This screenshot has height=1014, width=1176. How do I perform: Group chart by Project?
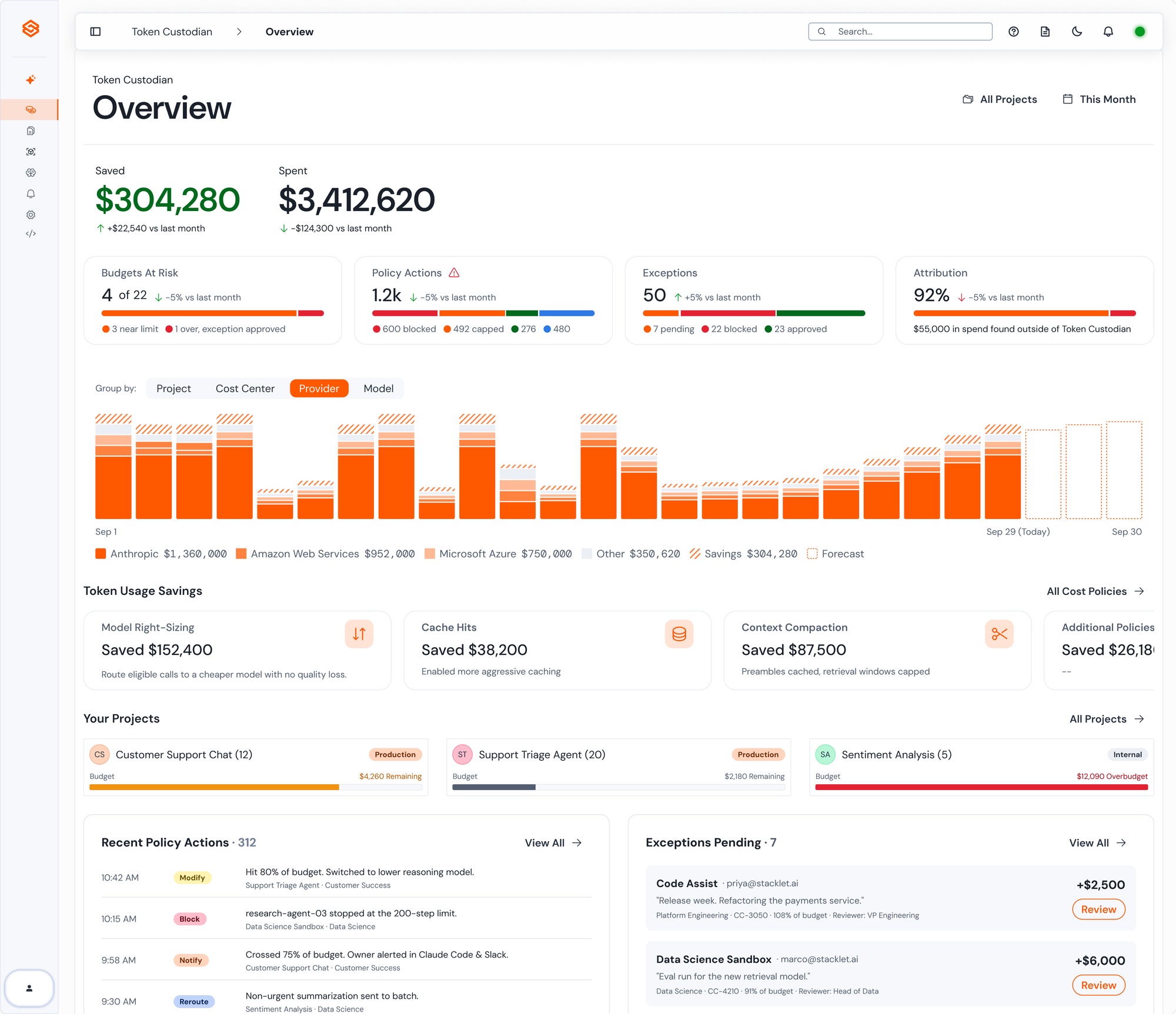[x=173, y=389]
